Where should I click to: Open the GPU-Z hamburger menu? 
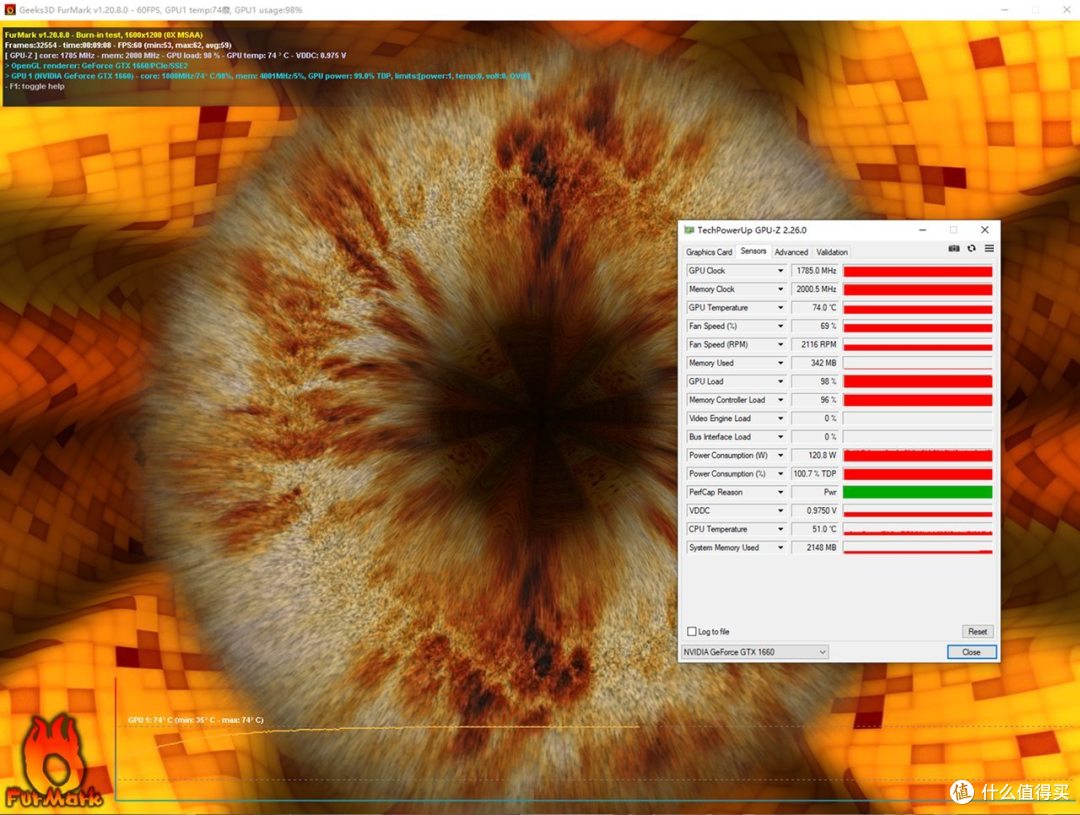click(989, 249)
